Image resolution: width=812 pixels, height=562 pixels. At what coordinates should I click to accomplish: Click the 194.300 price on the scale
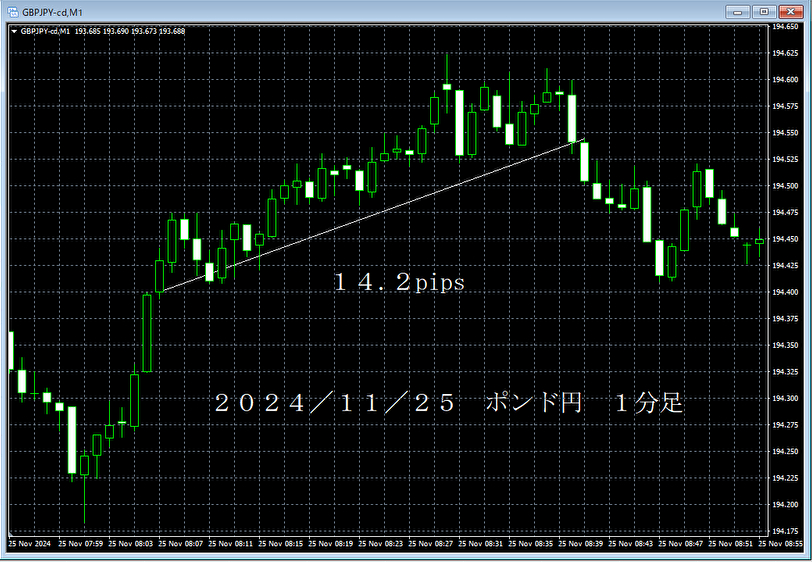coord(785,398)
